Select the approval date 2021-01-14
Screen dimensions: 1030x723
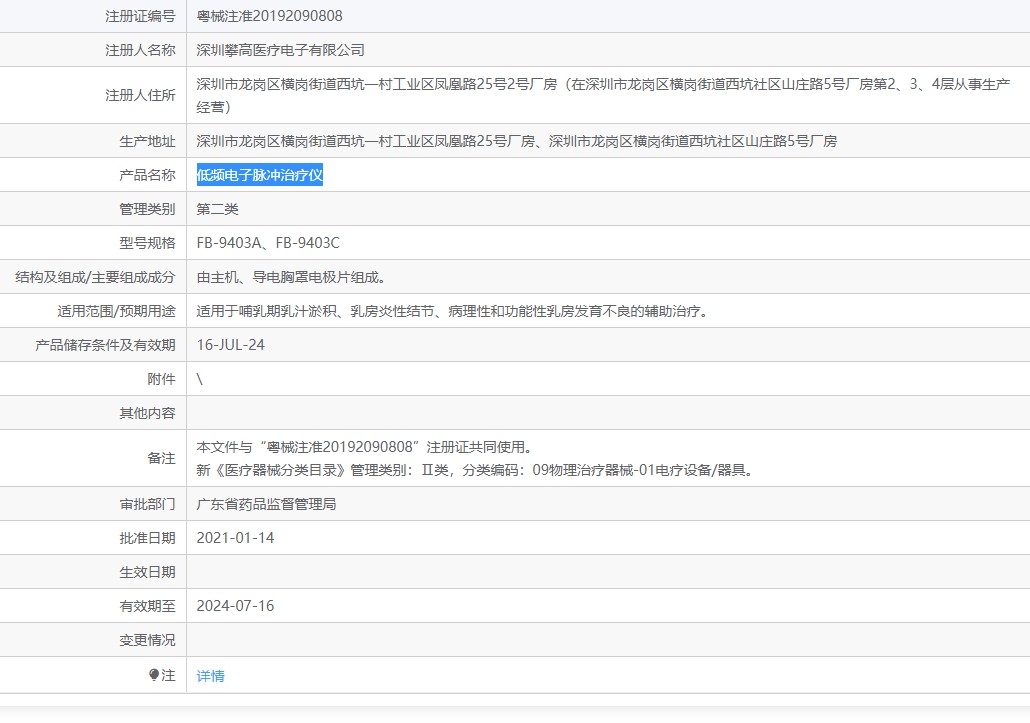235,538
